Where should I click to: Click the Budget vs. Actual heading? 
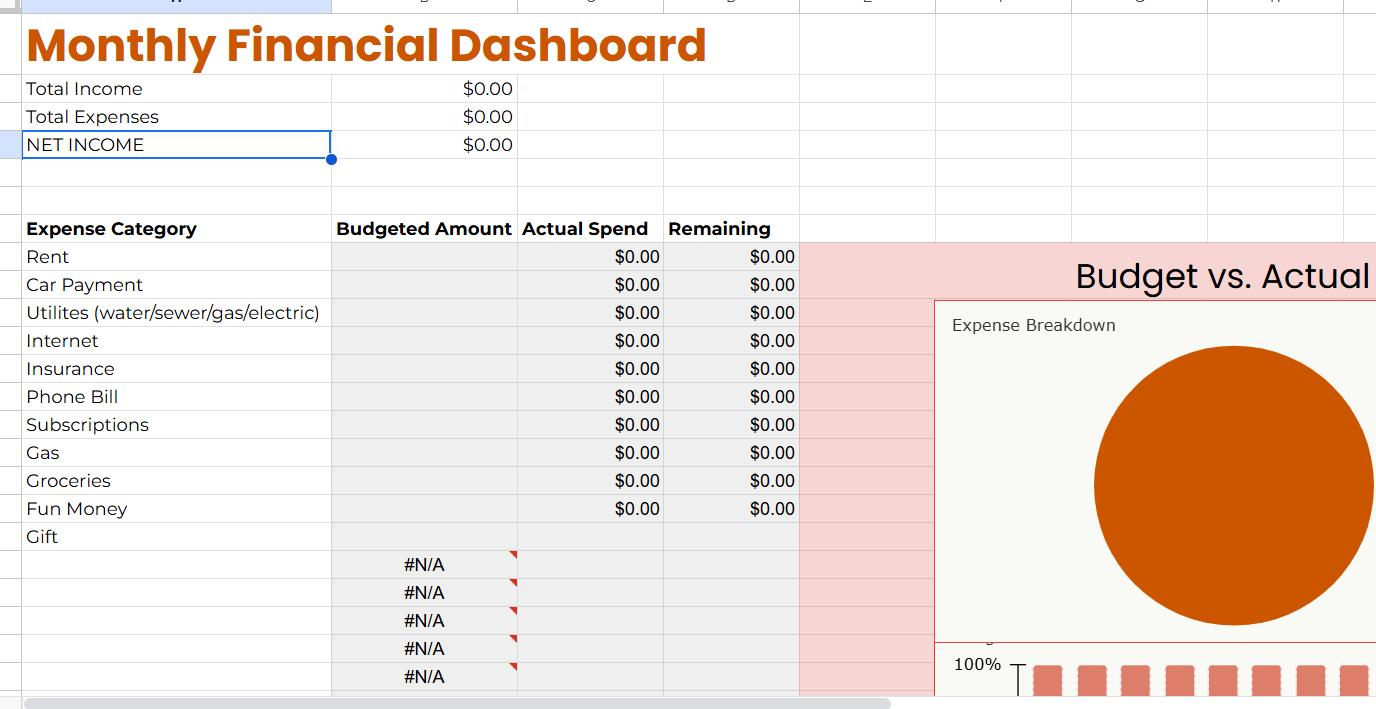1222,275
